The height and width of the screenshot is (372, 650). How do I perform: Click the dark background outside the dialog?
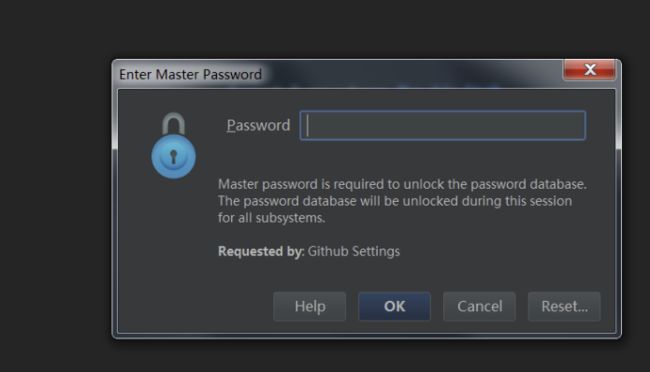54,187
